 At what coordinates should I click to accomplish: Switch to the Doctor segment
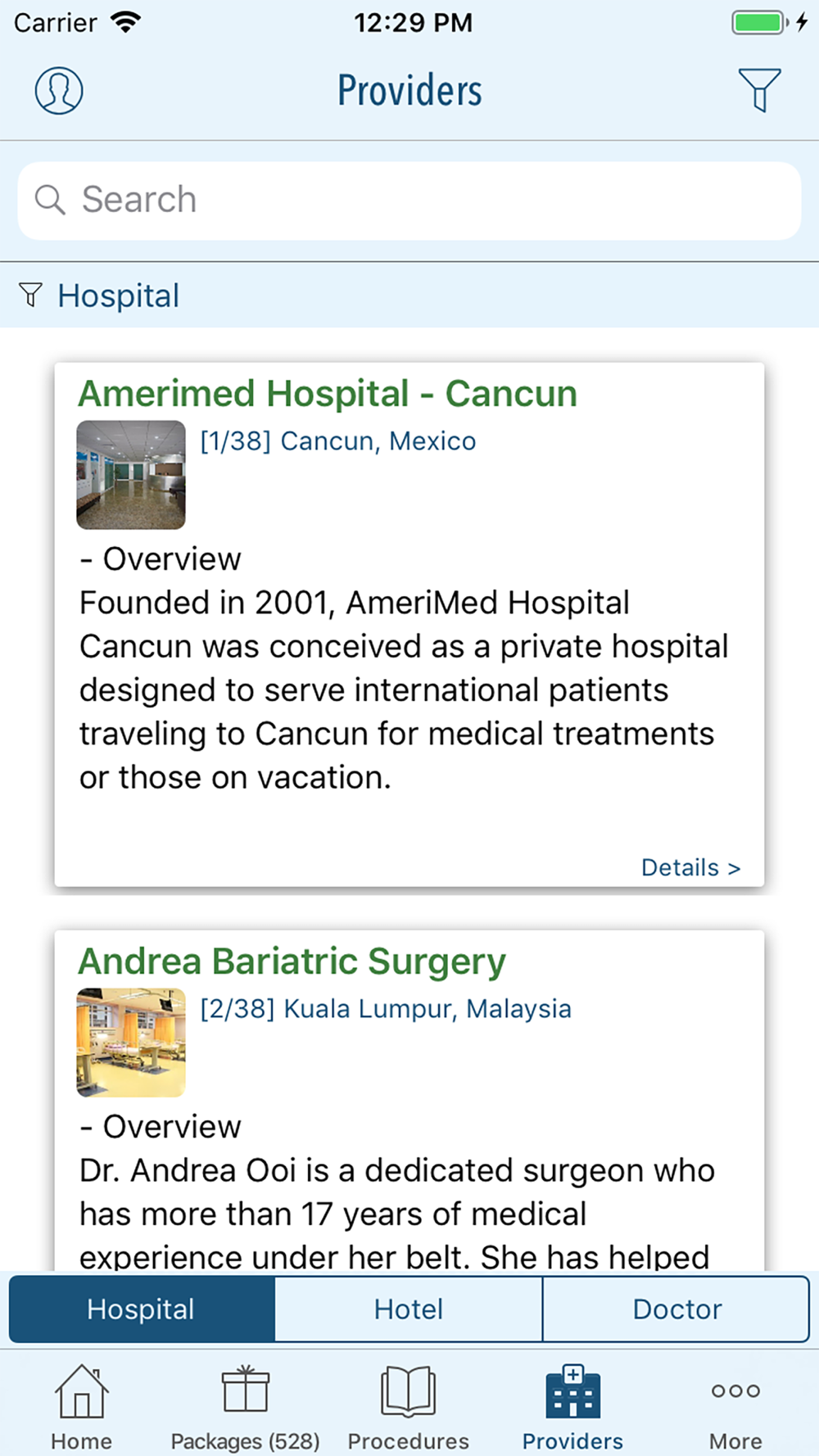(x=676, y=1309)
